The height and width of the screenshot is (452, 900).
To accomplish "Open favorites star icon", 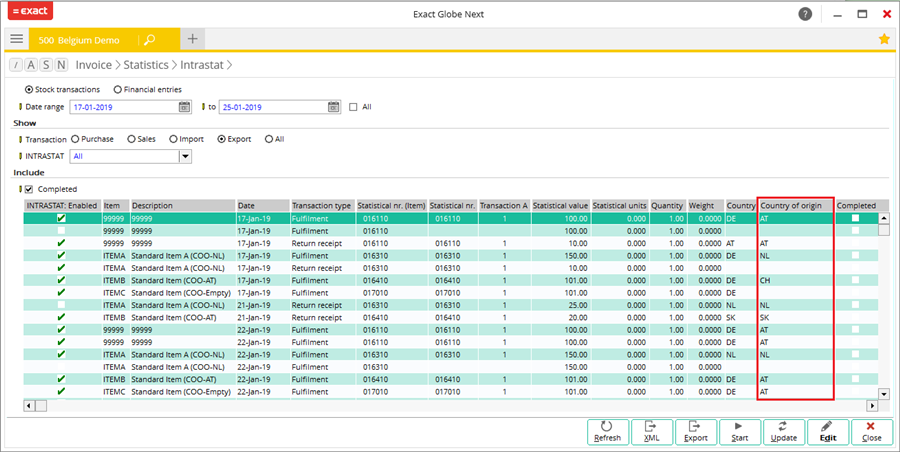I will click(x=884, y=39).
